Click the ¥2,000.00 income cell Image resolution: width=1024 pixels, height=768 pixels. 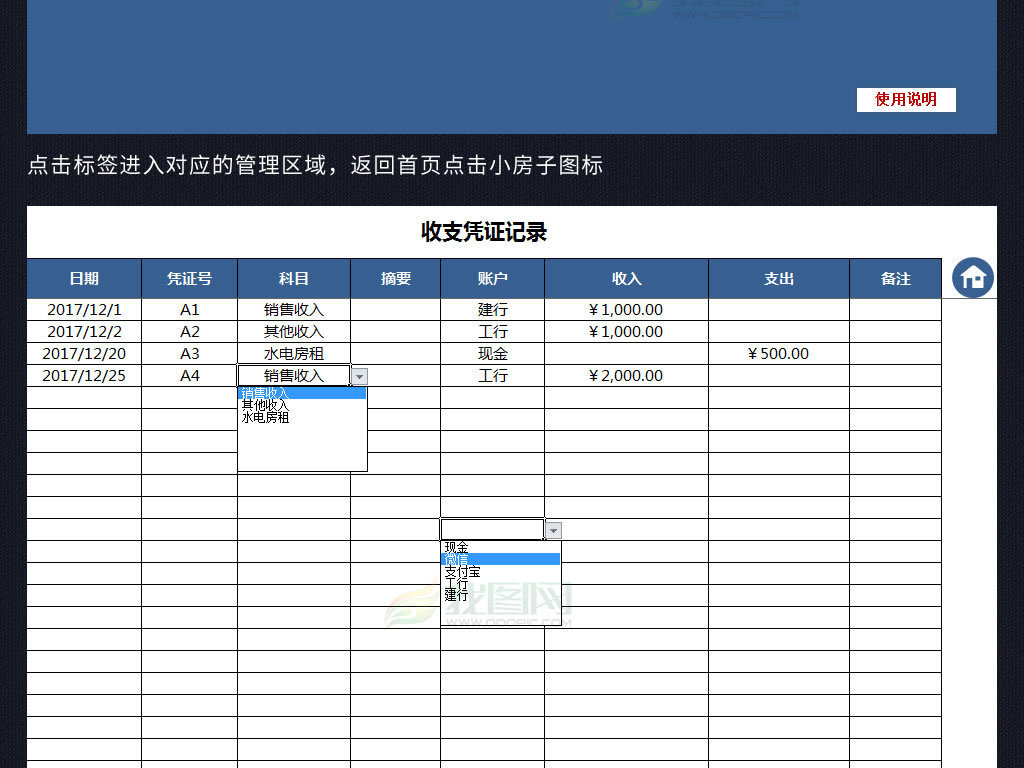(625, 375)
